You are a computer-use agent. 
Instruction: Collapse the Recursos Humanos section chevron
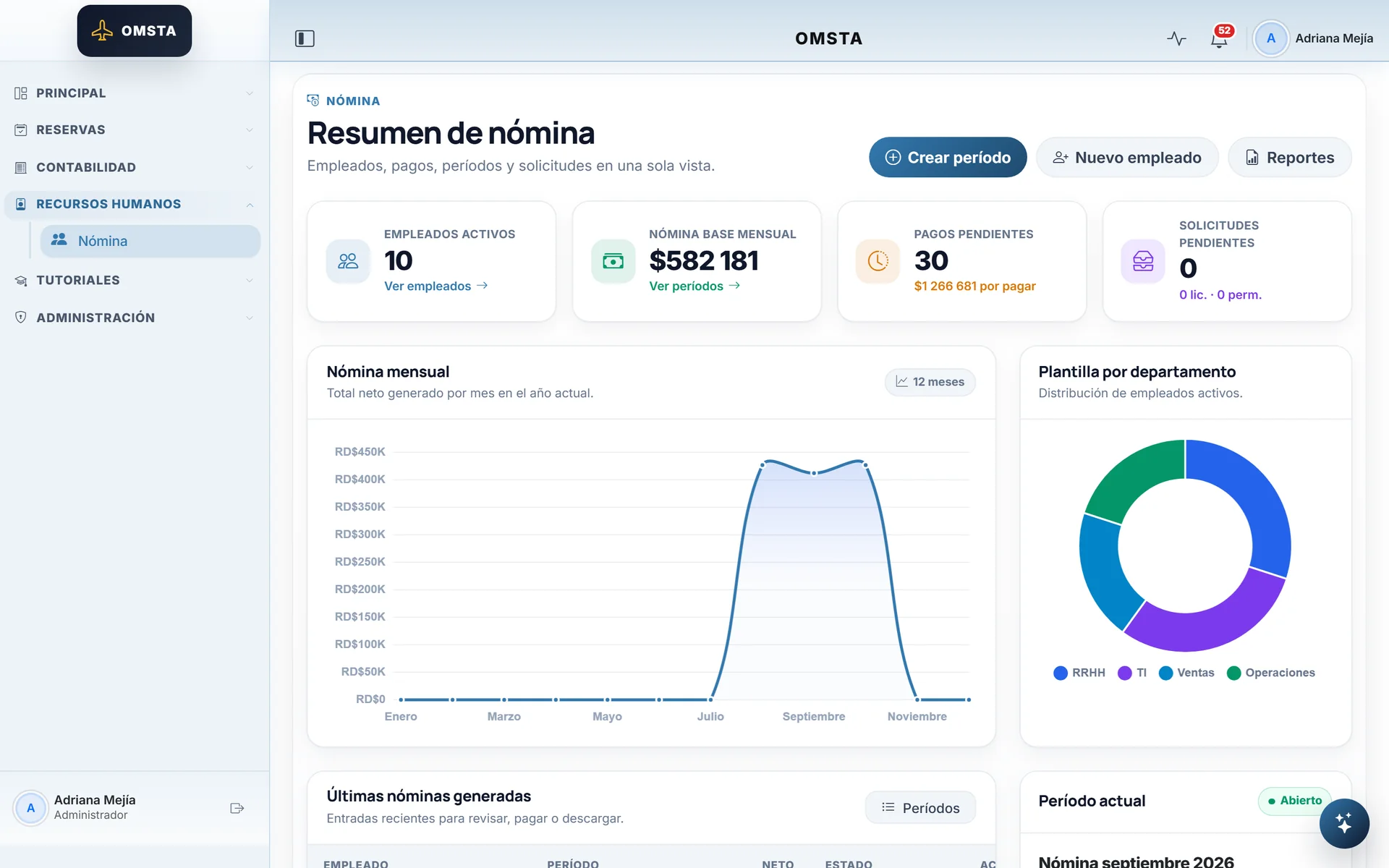coord(250,205)
